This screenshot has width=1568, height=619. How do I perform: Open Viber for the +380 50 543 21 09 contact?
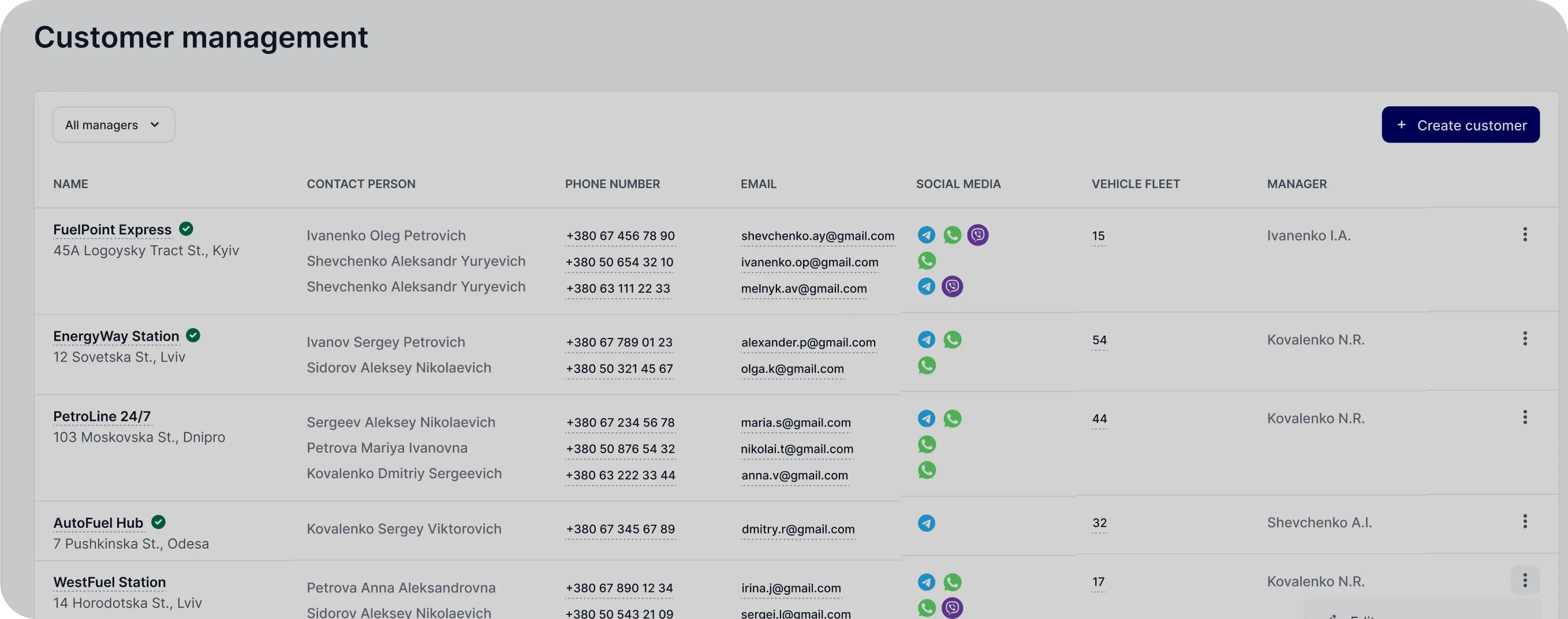pyautogui.click(x=952, y=608)
